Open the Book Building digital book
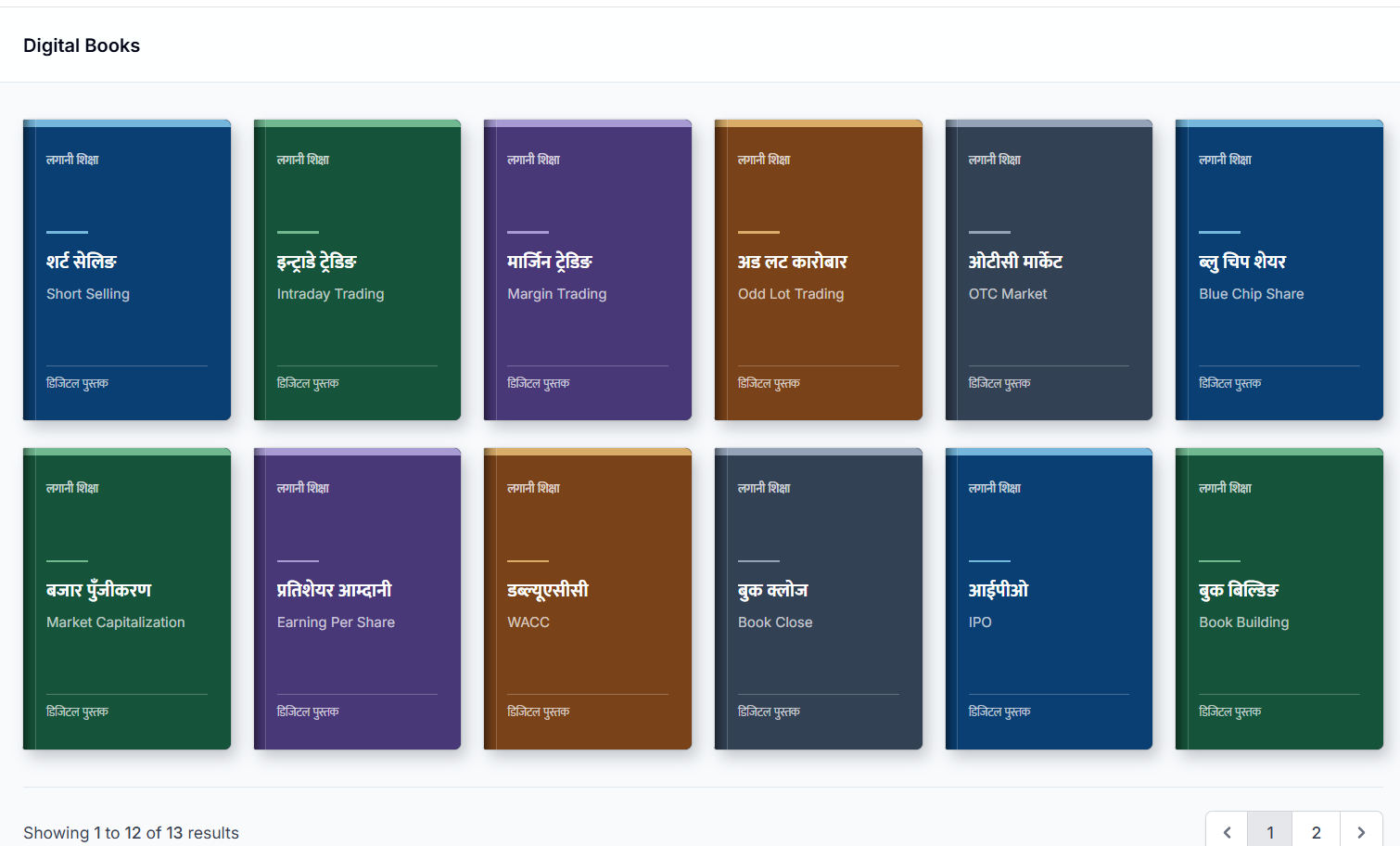This screenshot has height=846, width=1400. 1279,599
